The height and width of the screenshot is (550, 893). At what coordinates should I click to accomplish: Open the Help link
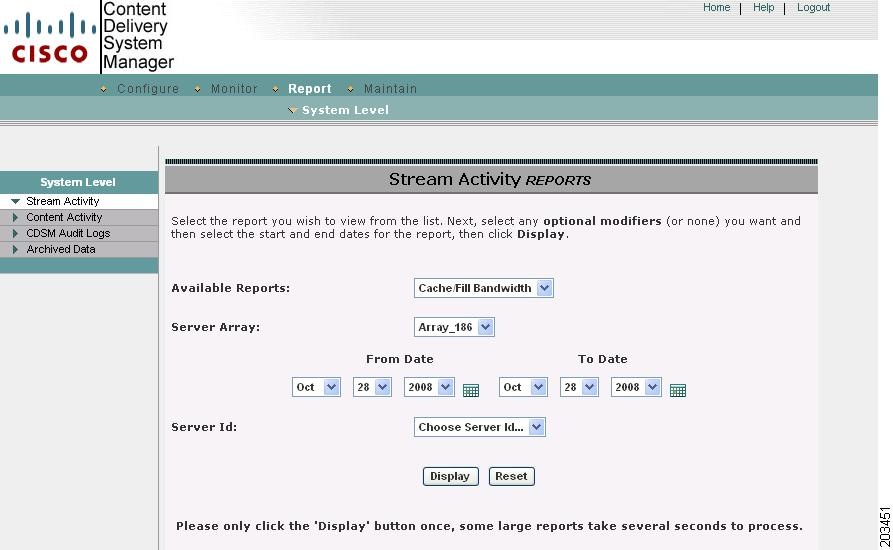point(763,7)
